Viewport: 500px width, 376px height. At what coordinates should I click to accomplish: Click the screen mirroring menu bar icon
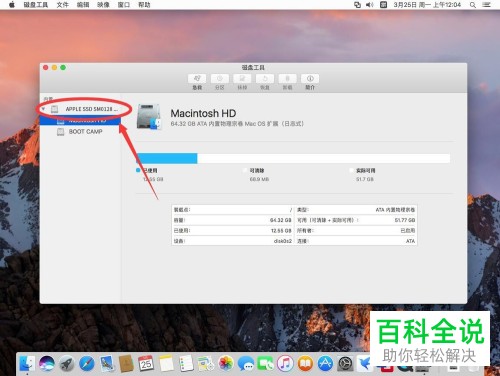[358, 5]
